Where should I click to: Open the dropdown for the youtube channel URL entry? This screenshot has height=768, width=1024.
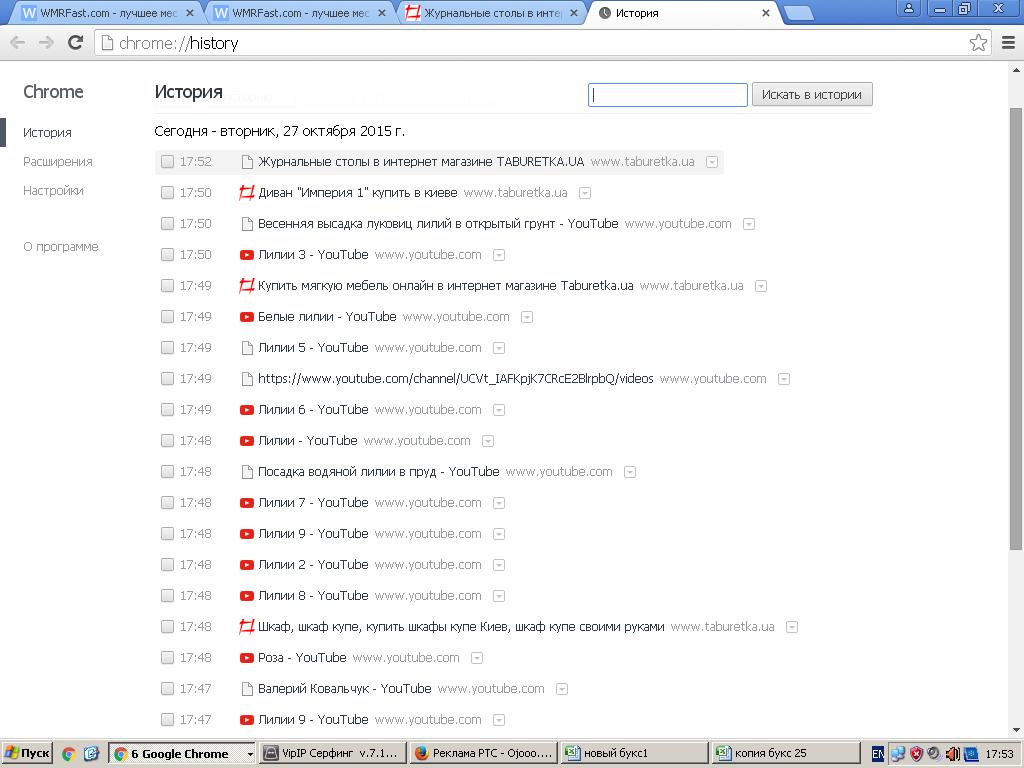784,379
